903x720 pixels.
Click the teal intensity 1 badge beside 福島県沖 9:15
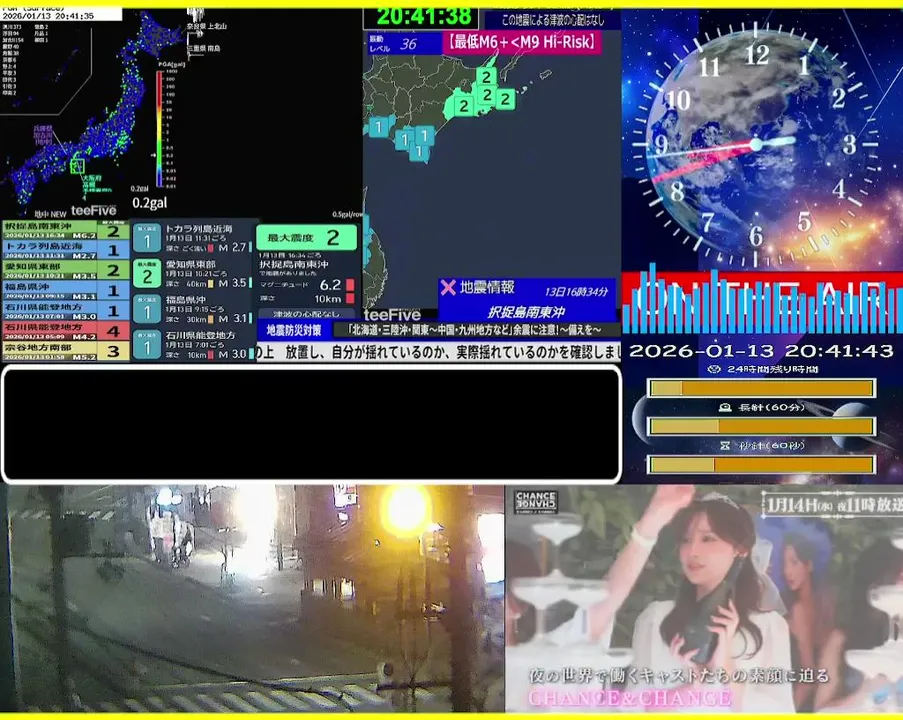click(147, 310)
